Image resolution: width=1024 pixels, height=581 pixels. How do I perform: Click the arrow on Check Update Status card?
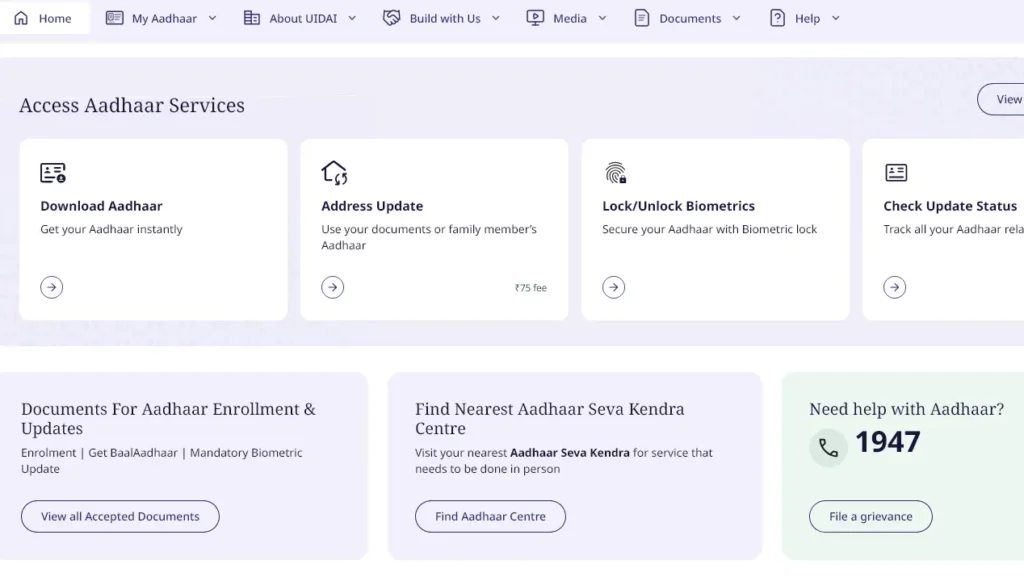point(895,287)
